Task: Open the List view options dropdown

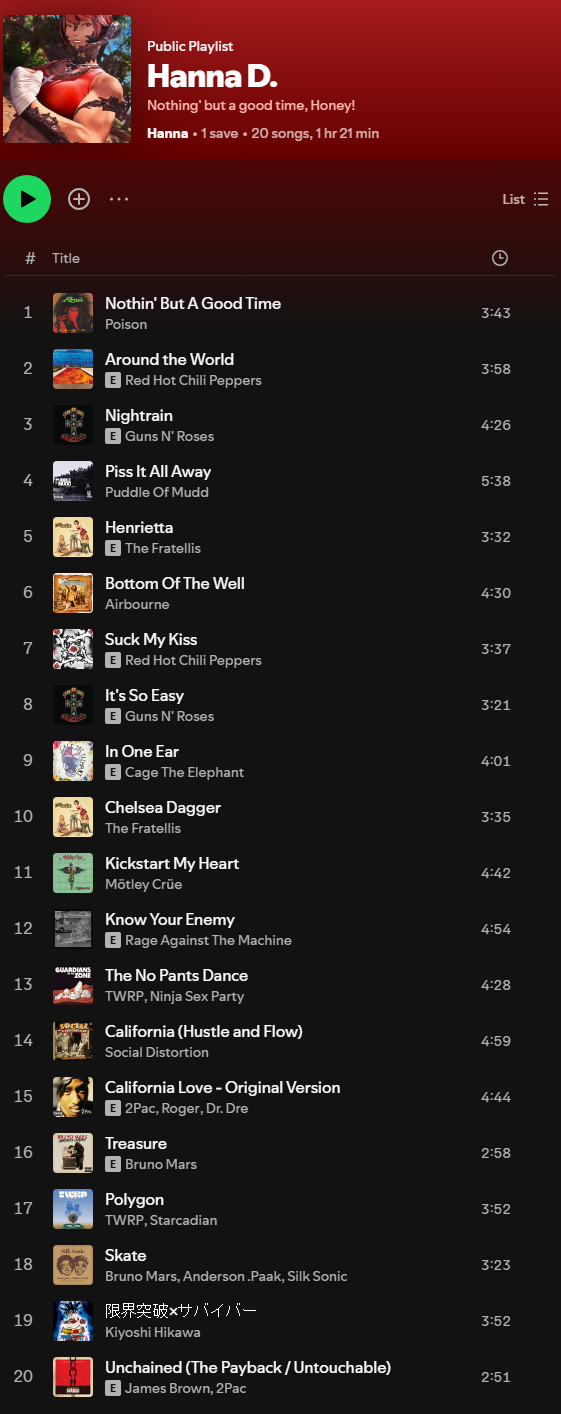Action: tap(525, 199)
